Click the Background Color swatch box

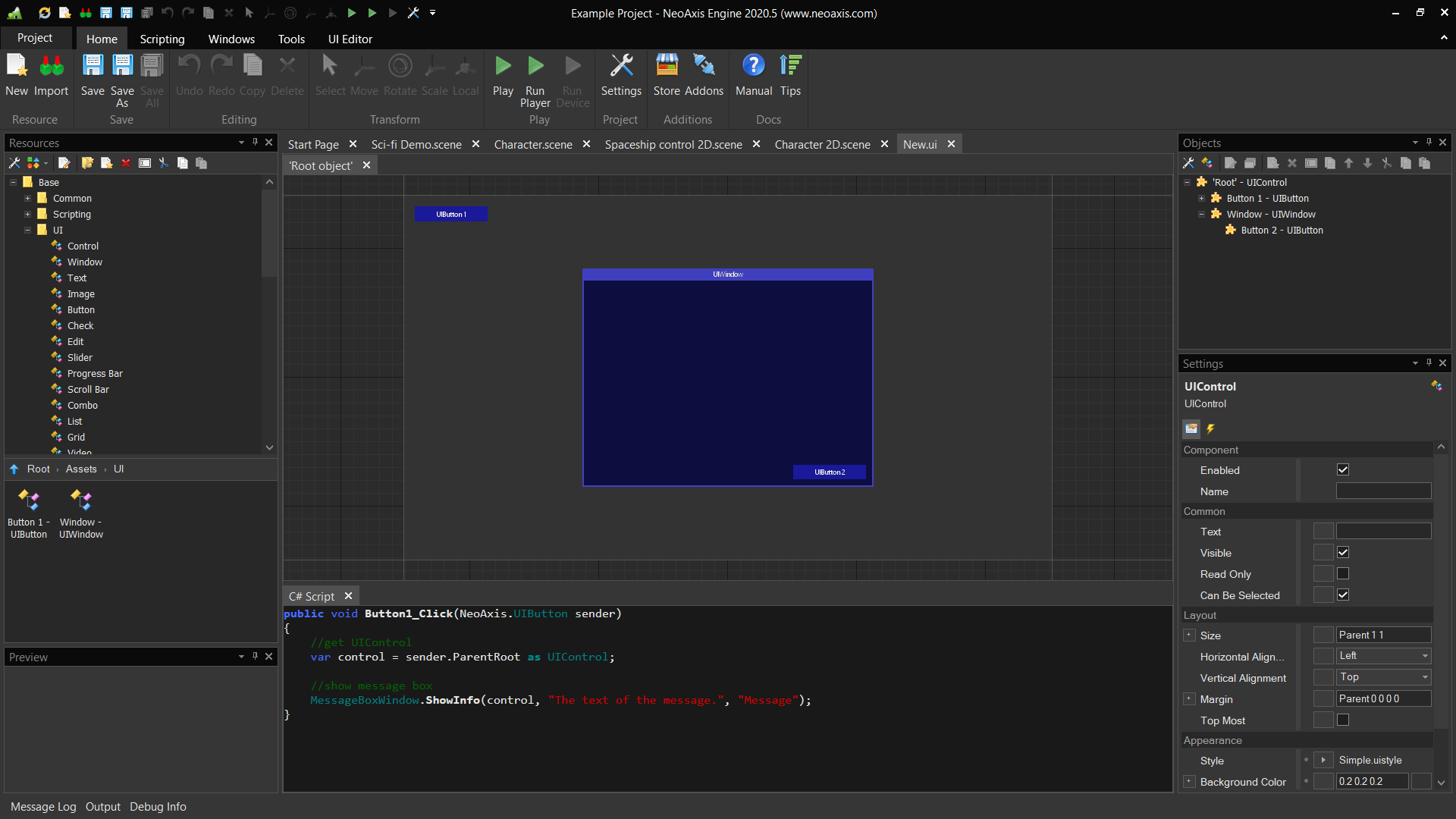[1421, 782]
